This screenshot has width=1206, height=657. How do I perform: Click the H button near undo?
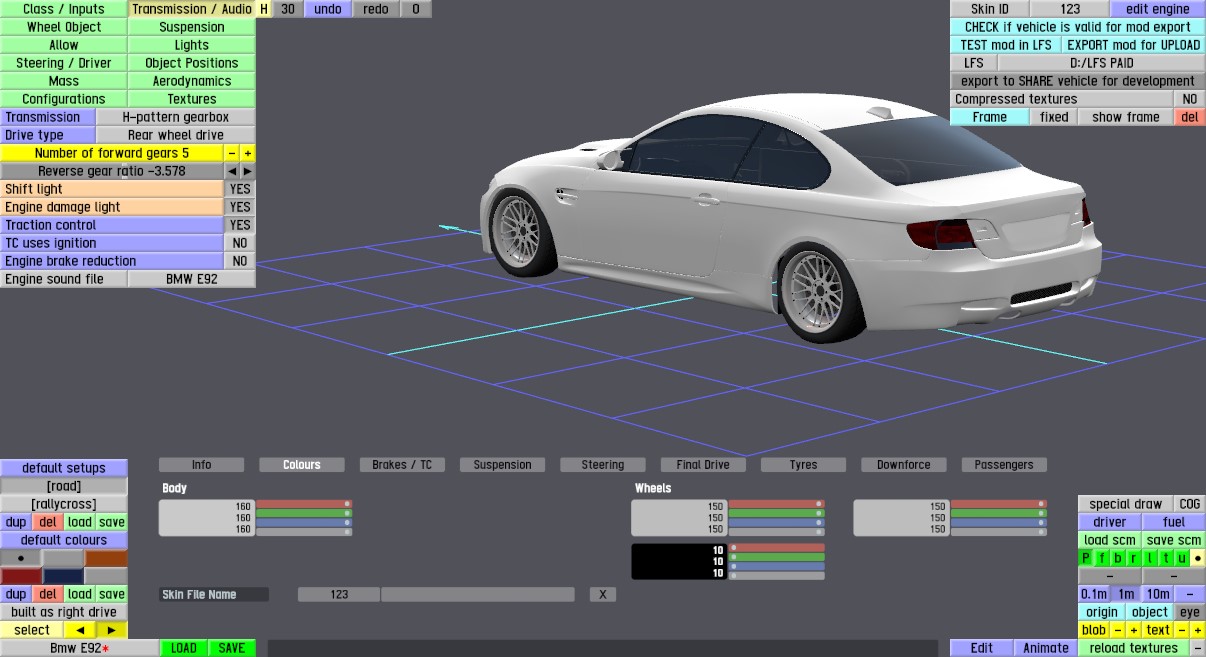tap(264, 9)
